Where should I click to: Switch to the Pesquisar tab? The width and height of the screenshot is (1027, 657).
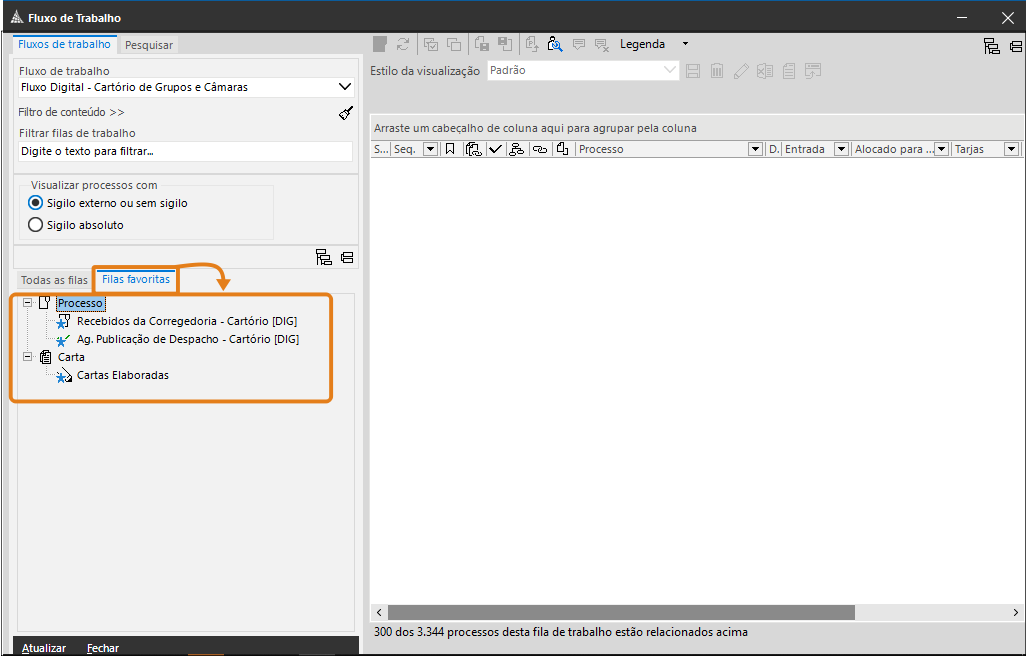[149, 45]
